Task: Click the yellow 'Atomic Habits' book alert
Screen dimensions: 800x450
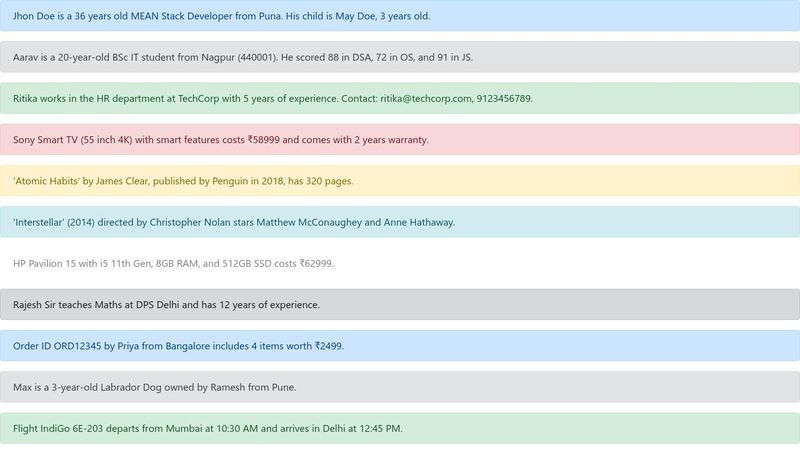Action: point(400,181)
